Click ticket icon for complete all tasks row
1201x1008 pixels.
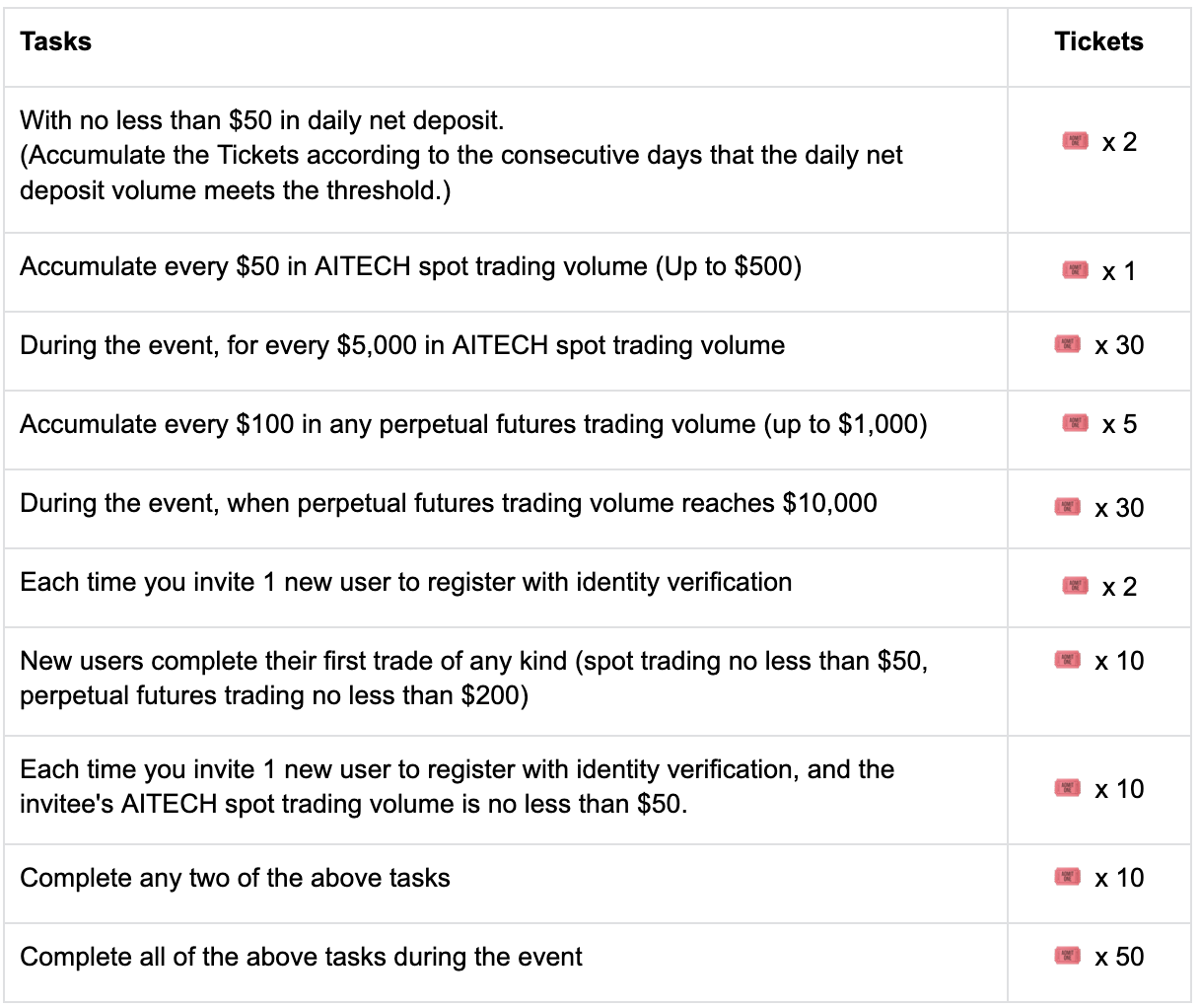[1067, 956]
